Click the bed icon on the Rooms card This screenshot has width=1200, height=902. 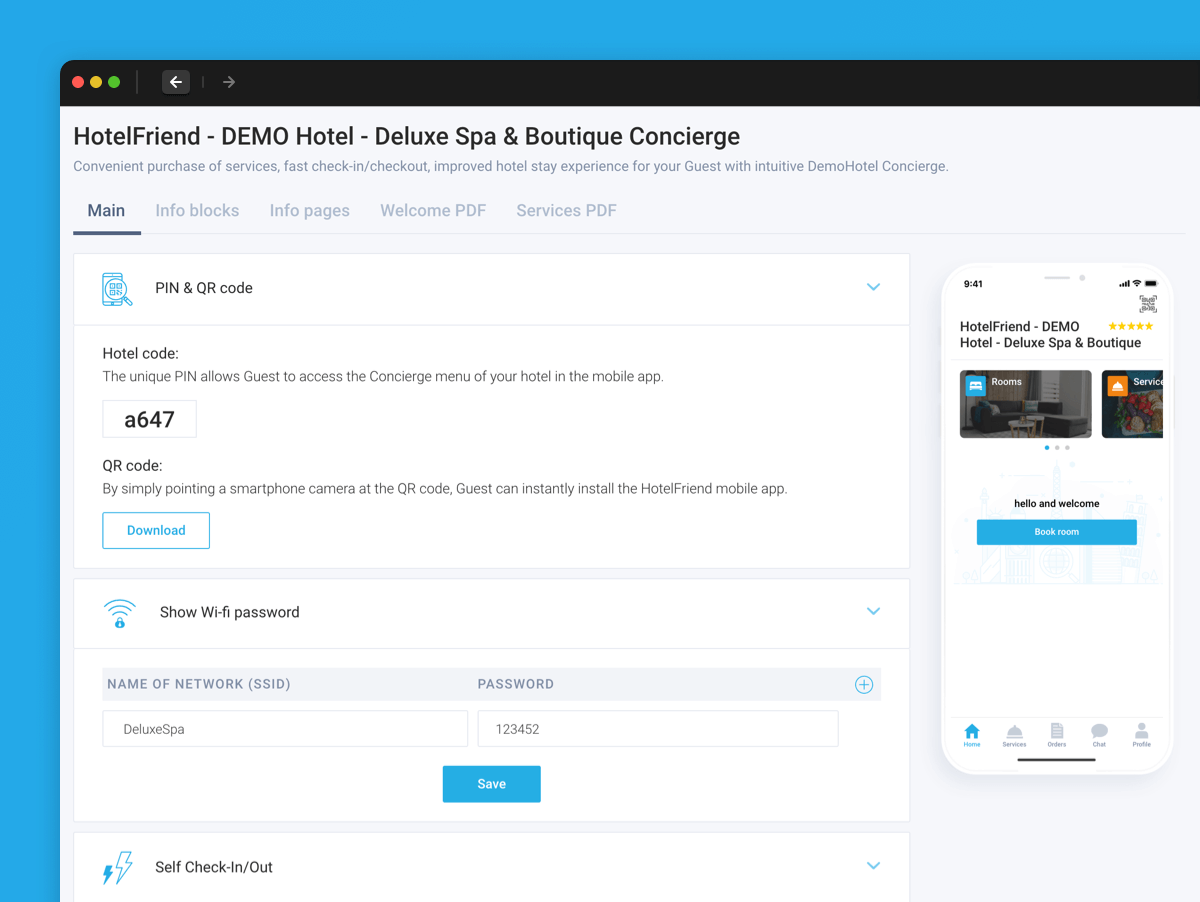click(975, 385)
